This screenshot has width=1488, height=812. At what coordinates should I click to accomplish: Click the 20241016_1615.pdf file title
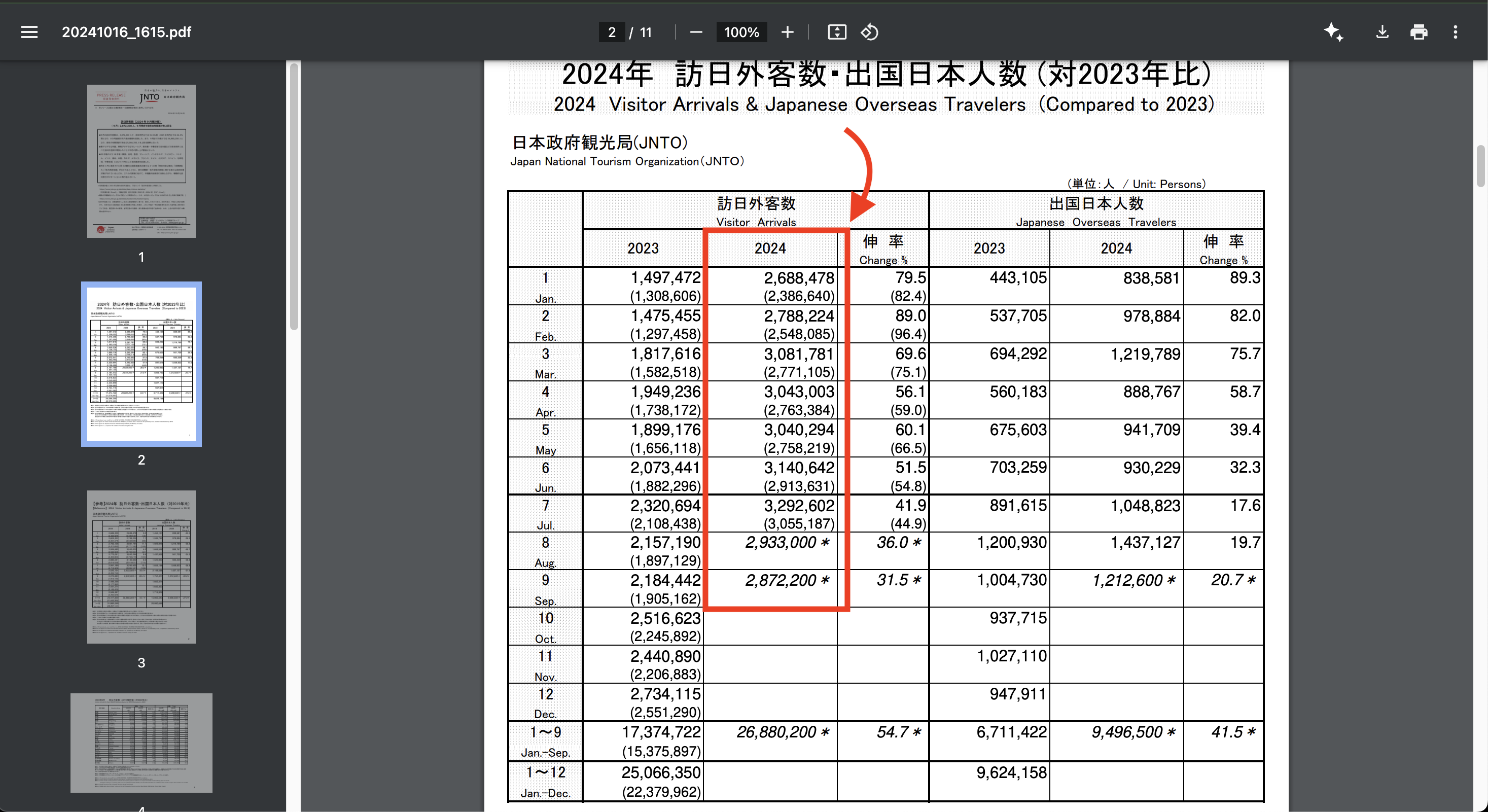[126, 32]
